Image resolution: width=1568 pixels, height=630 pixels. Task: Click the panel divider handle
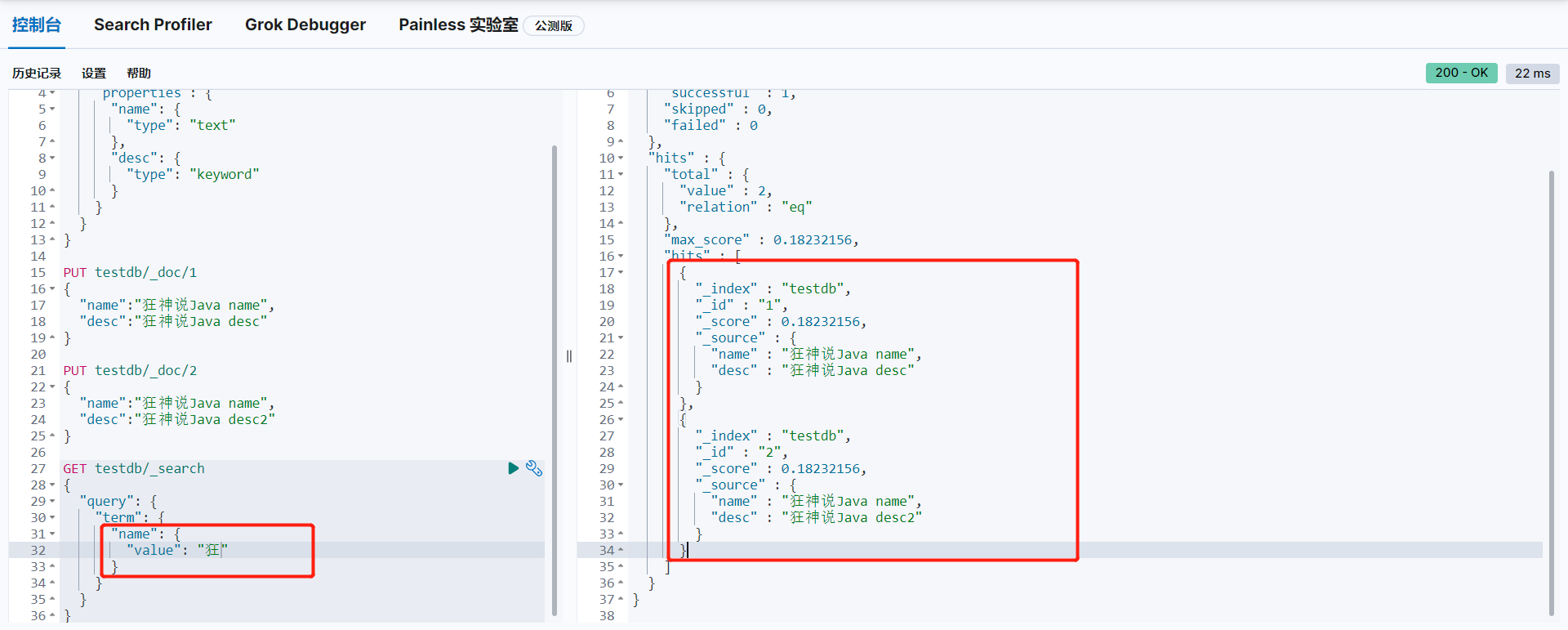pyautogui.click(x=569, y=356)
